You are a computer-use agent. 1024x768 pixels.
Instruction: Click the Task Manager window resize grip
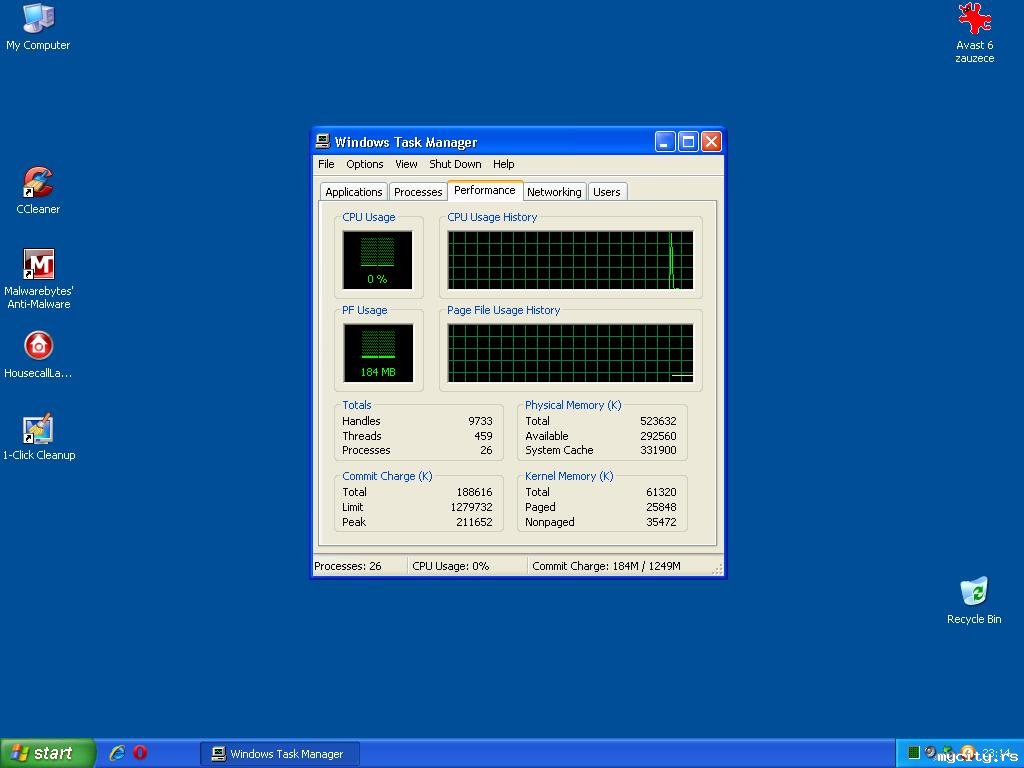pyautogui.click(x=717, y=569)
